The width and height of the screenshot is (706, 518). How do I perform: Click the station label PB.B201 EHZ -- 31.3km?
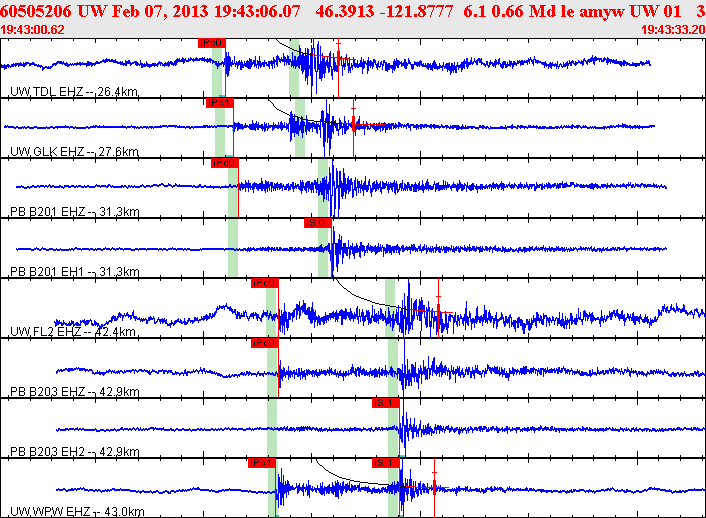point(75,212)
